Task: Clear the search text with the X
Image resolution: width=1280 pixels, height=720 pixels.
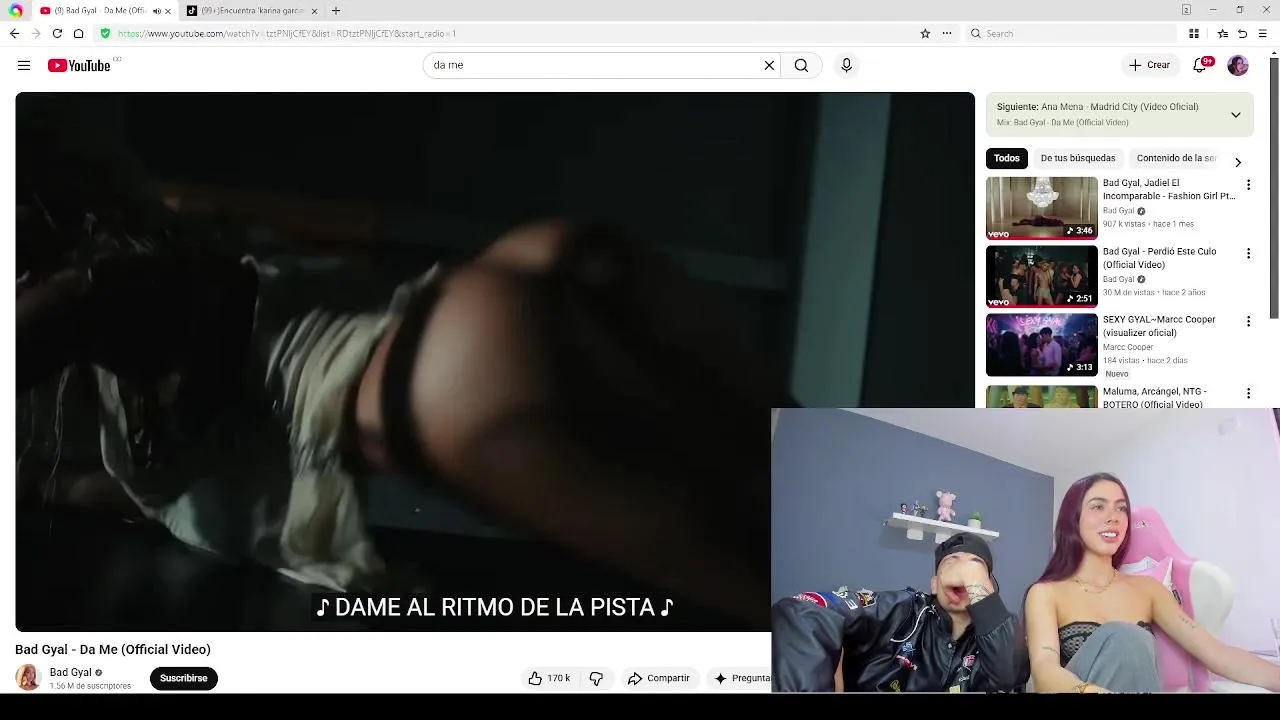Action: (x=769, y=65)
